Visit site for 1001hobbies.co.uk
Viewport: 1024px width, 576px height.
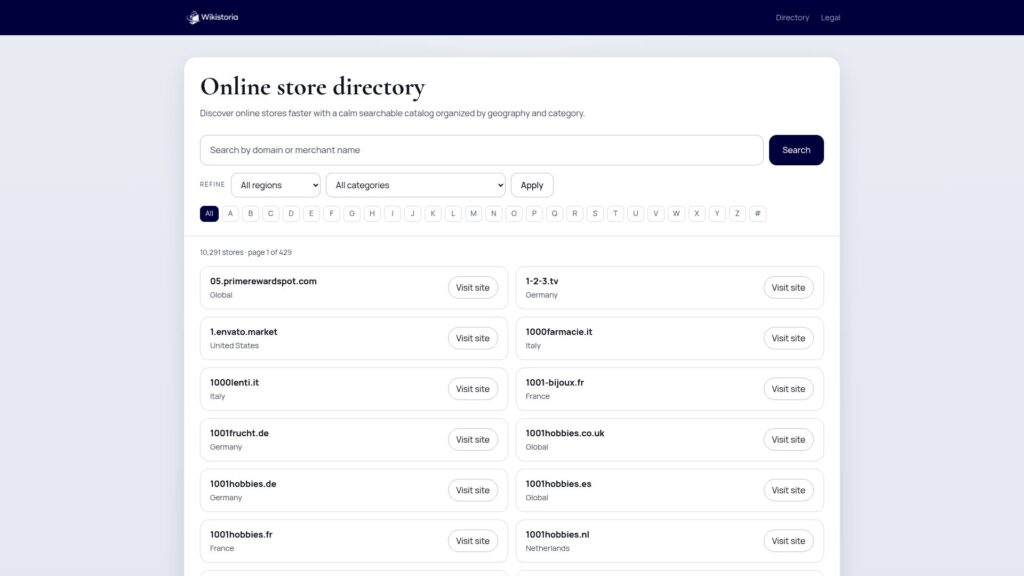pos(788,440)
